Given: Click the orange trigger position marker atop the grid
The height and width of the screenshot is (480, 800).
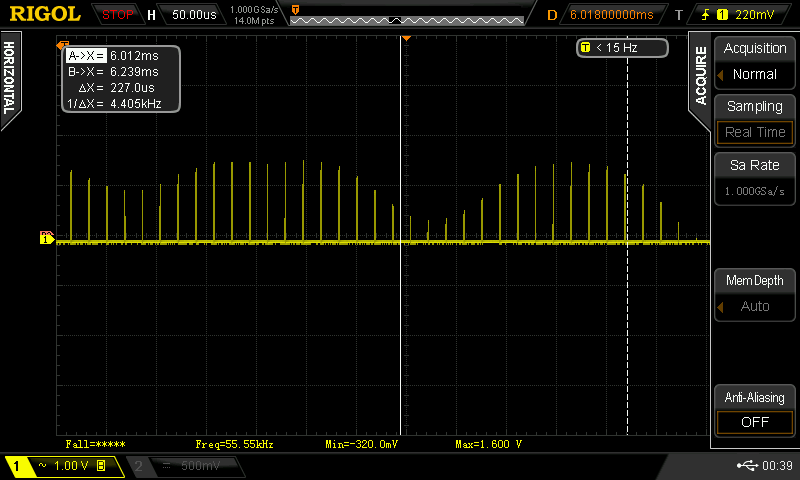Looking at the screenshot, I should click(x=406, y=39).
